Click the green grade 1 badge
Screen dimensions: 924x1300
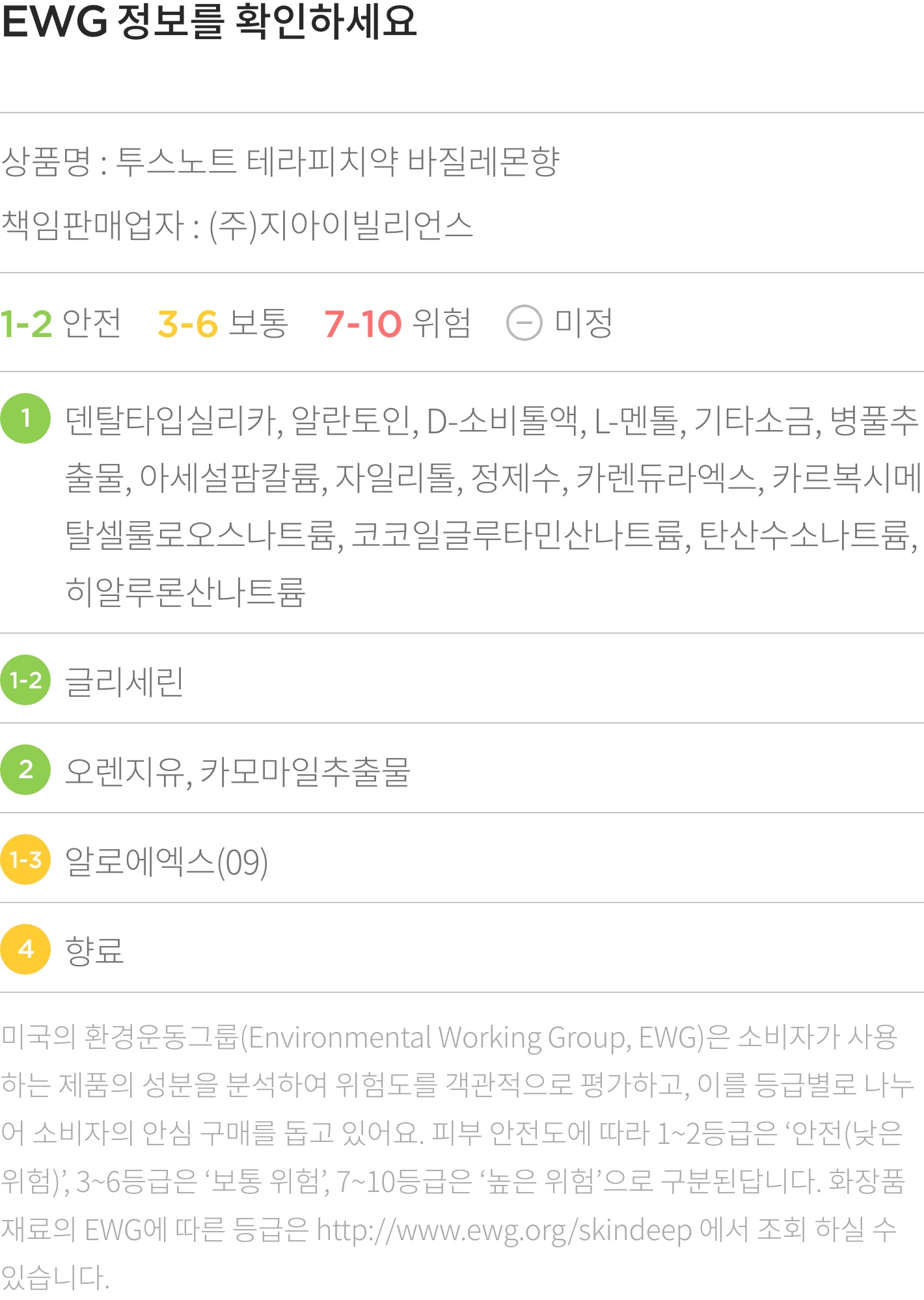click(x=25, y=418)
